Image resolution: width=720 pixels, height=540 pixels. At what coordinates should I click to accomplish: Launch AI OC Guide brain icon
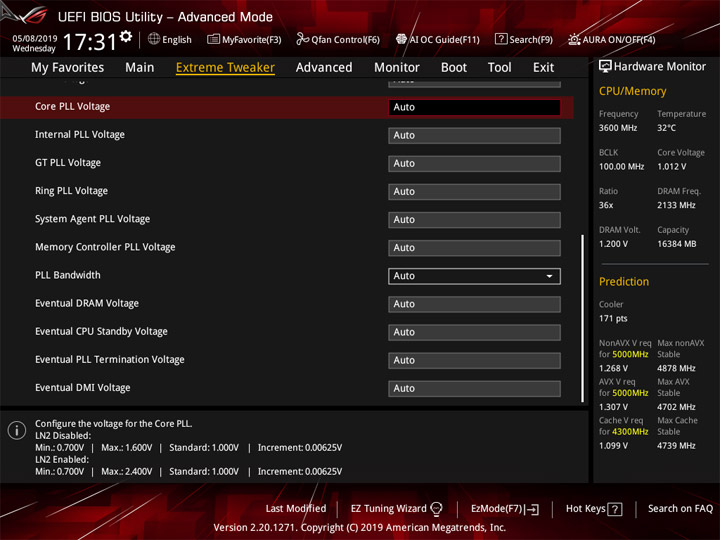point(401,39)
